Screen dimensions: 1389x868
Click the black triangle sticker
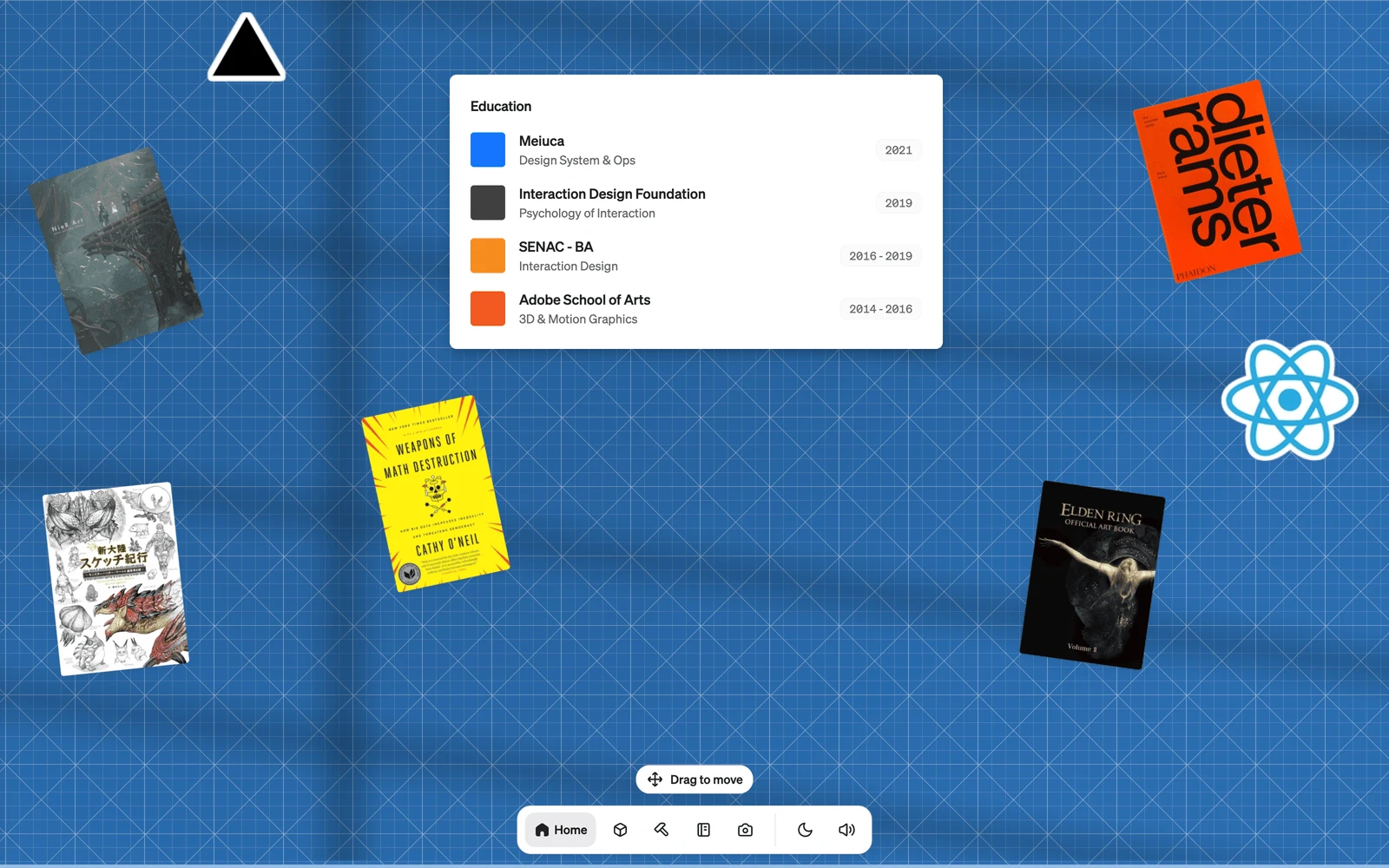click(247, 49)
